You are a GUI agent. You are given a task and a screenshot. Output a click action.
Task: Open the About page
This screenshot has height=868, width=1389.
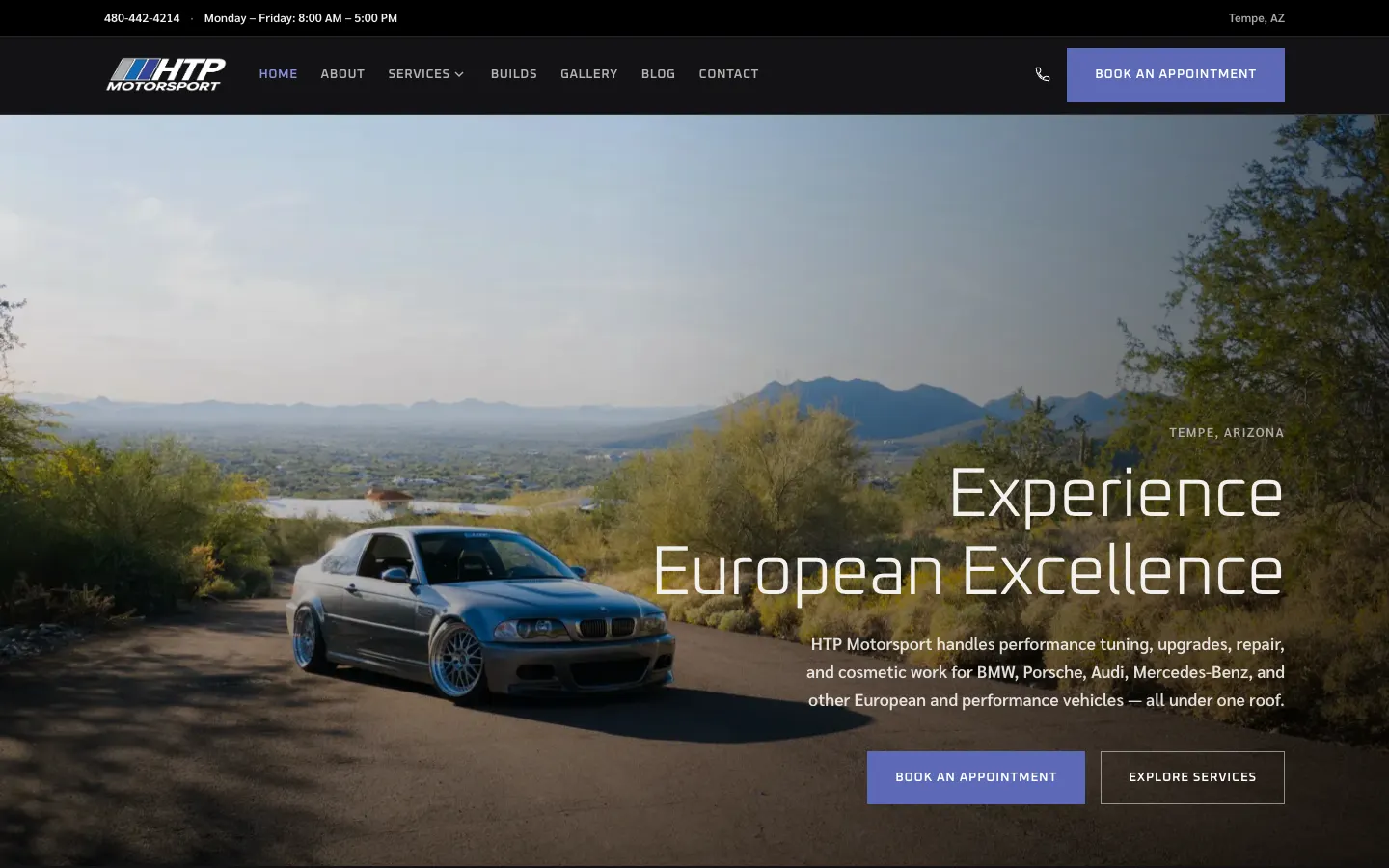point(342,74)
